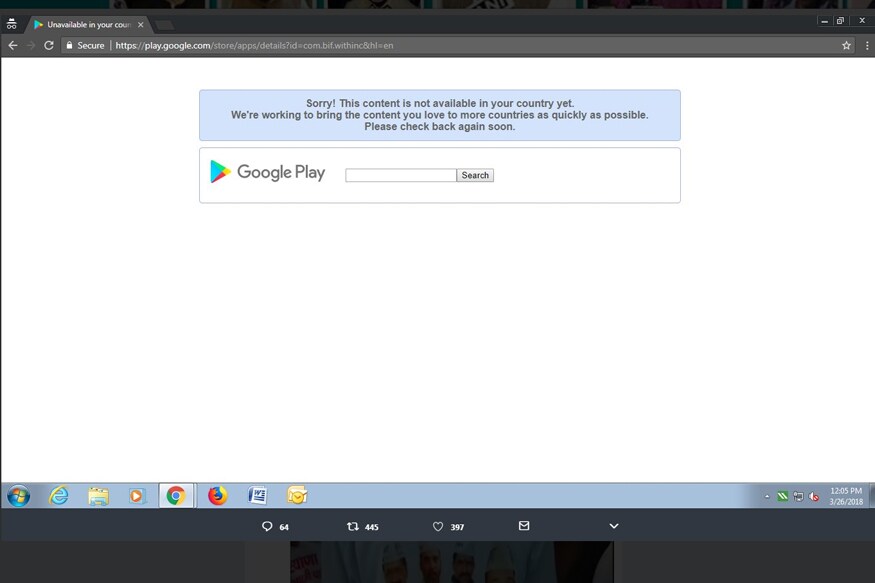The width and height of the screenshot is (875, 583).
Task: Click the Google Play search text field
Action: click(x=401, y=175)
